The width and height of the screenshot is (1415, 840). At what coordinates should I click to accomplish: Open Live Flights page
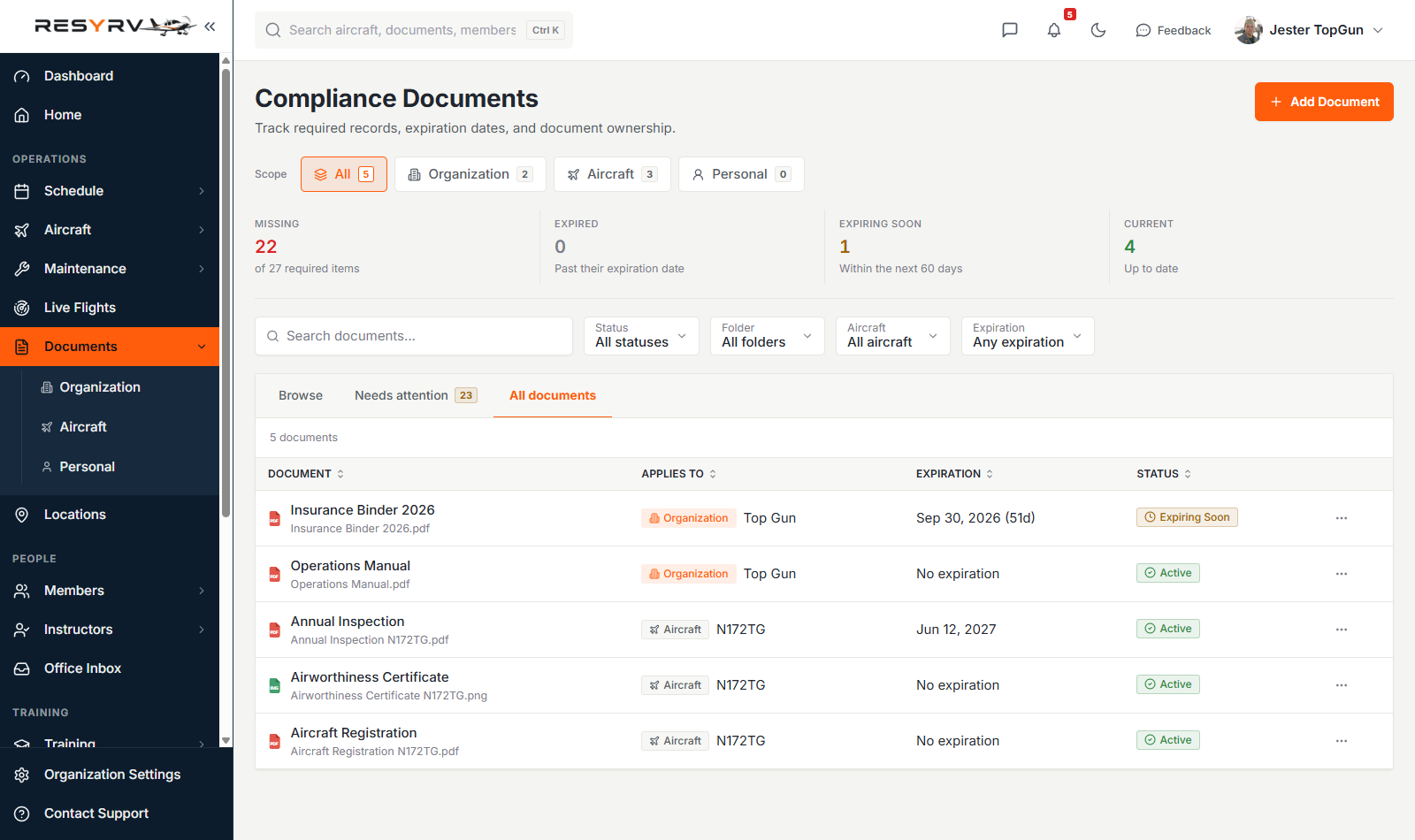coord(110,308)
